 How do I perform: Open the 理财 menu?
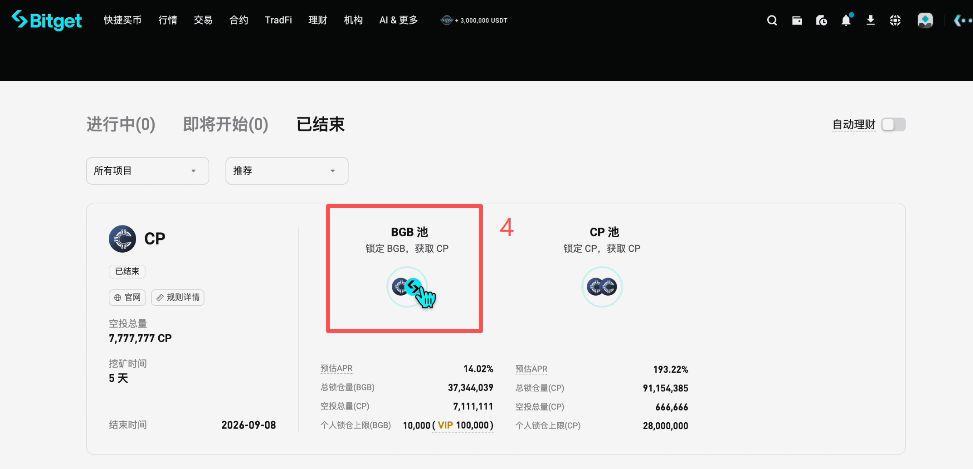pos(318,20)
